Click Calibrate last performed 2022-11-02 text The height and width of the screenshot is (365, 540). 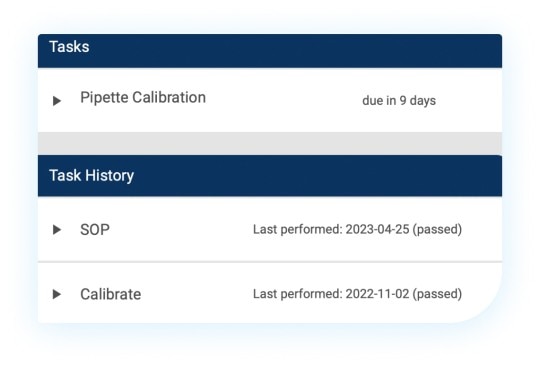357,294
